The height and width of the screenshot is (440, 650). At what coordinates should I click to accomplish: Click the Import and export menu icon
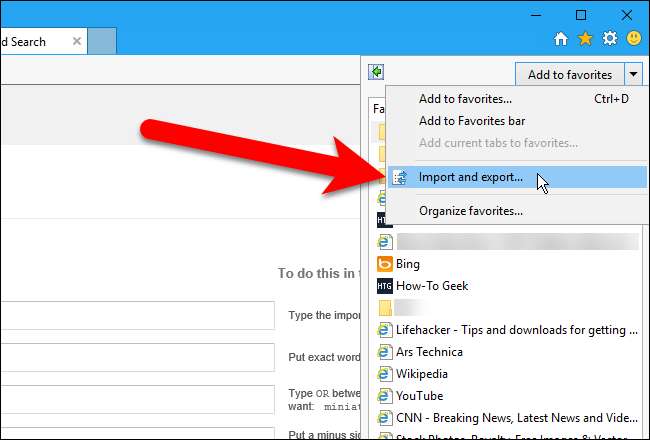coord(400,177)
